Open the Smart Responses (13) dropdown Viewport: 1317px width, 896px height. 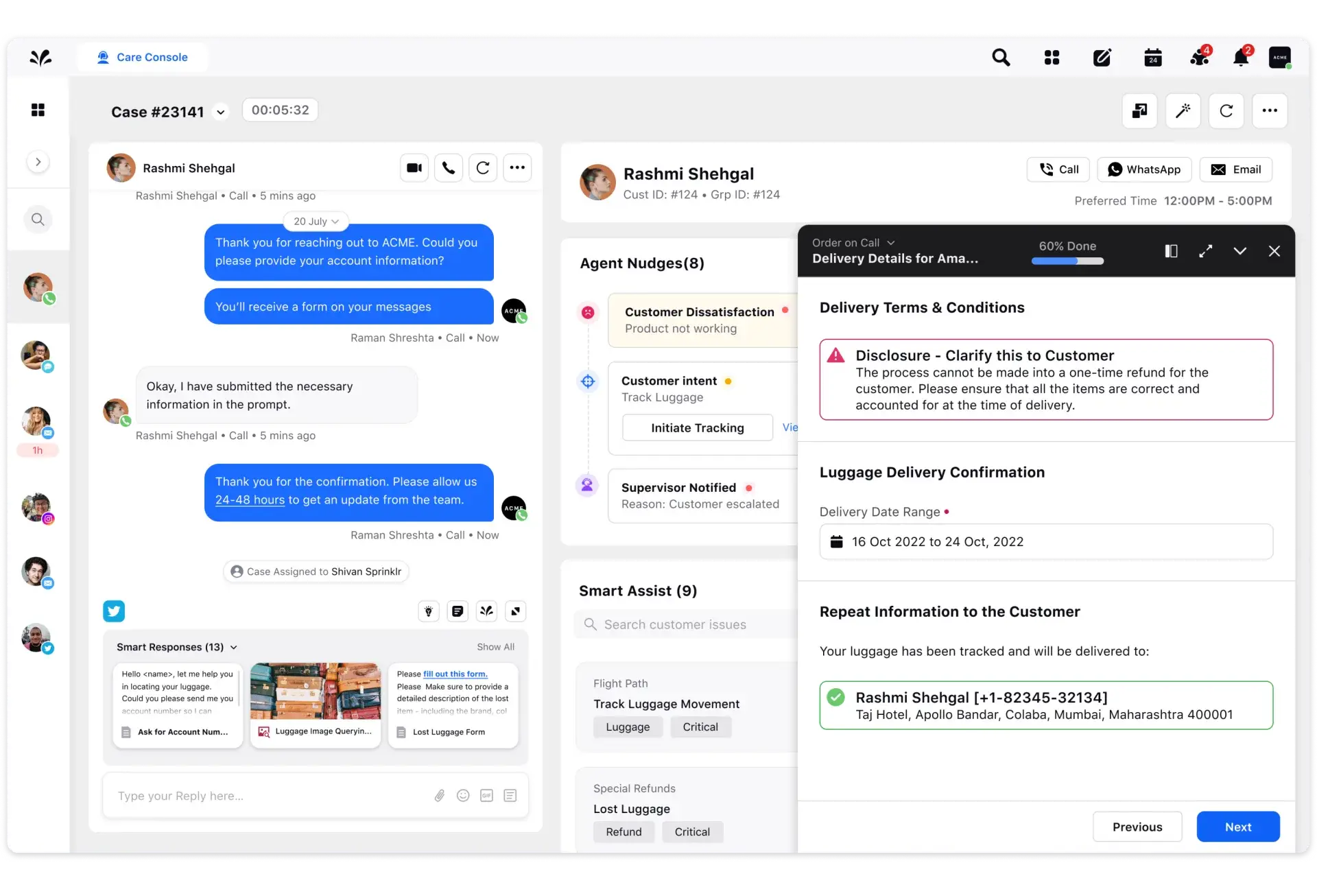233,646
